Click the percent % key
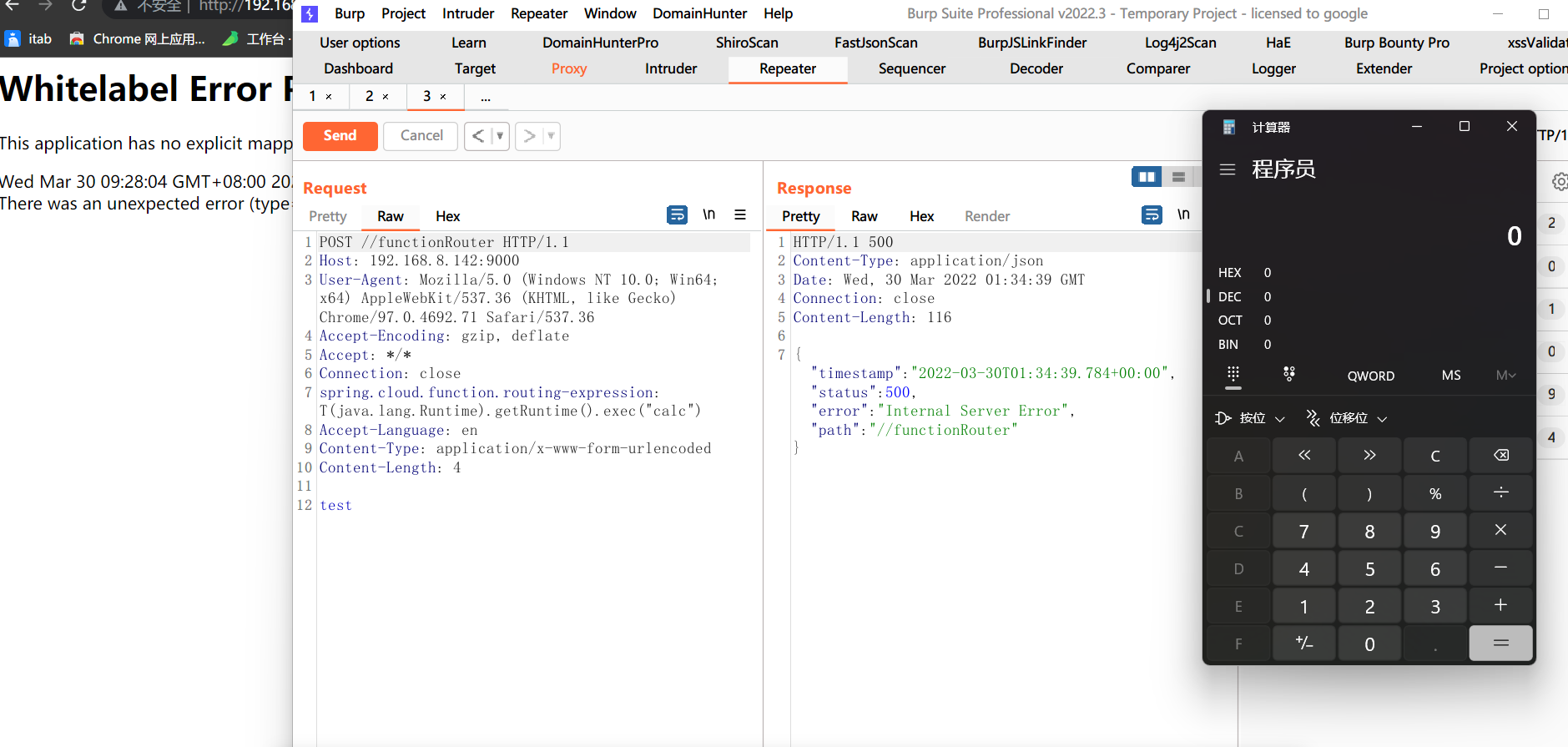 point(1435,493)
